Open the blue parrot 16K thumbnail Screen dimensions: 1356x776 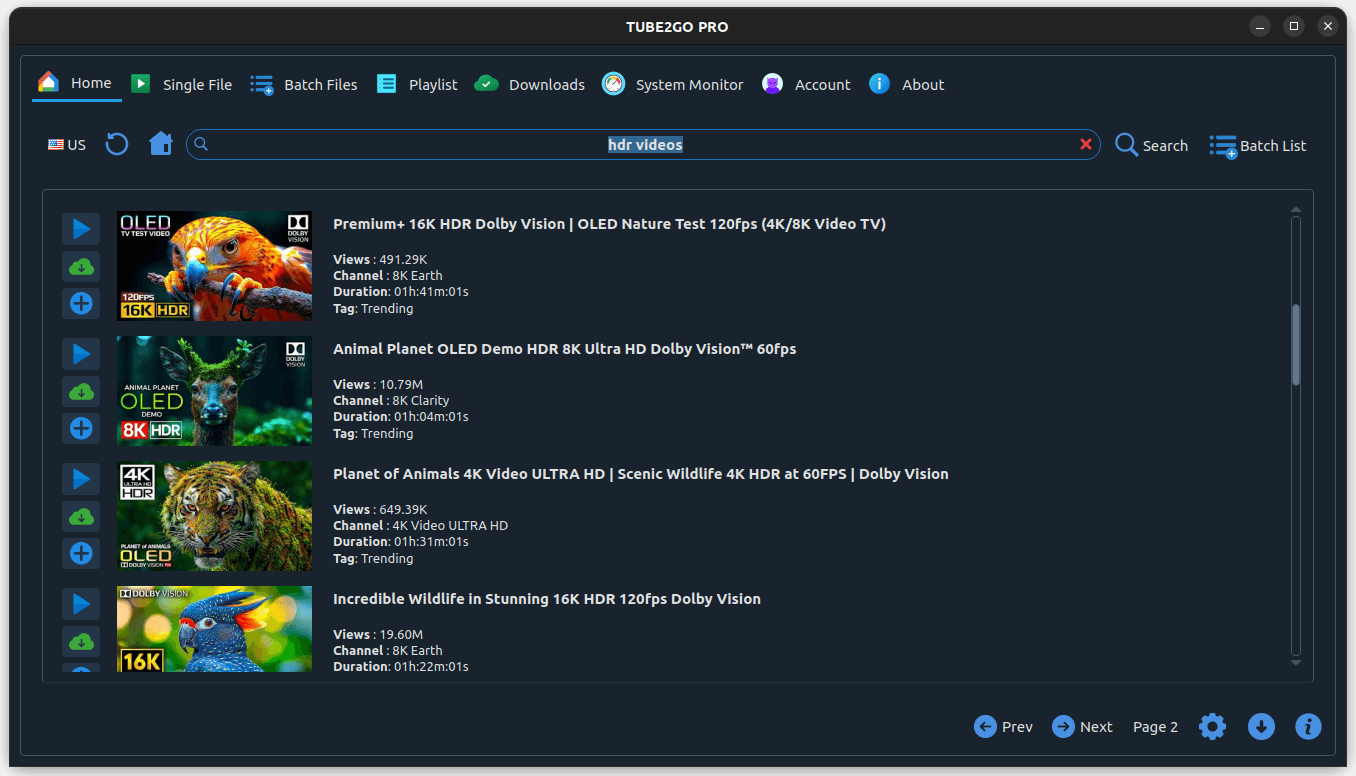coord(214,629)
